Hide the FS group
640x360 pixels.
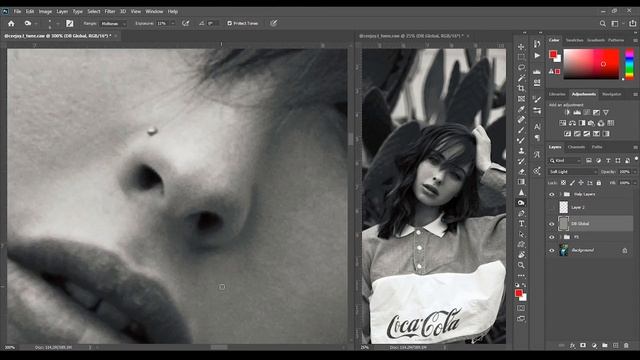[x=552, y=237]
